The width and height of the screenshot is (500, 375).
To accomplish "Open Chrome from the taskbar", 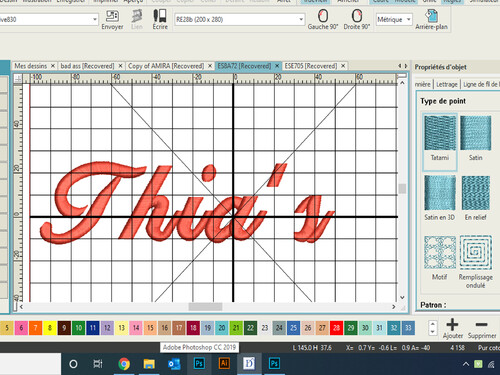I will 124,364.
